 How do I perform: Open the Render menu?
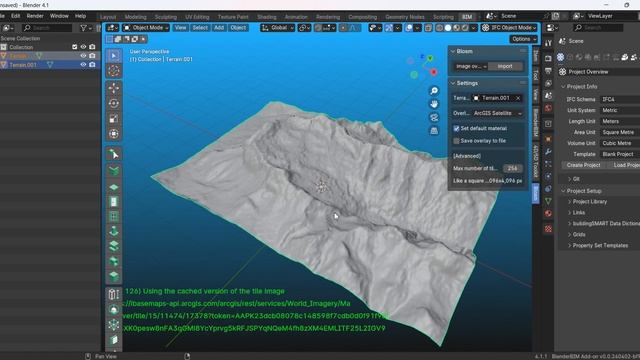coord(35,16)
